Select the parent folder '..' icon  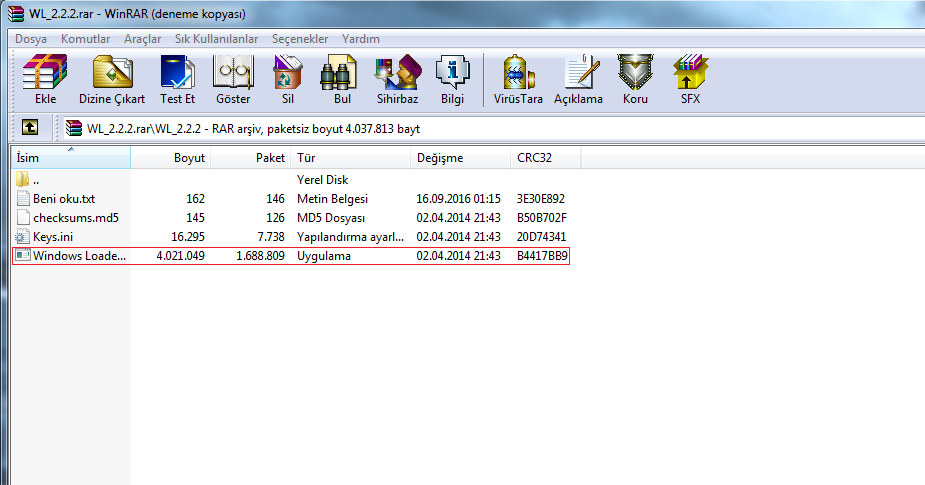tap(23, 179)
